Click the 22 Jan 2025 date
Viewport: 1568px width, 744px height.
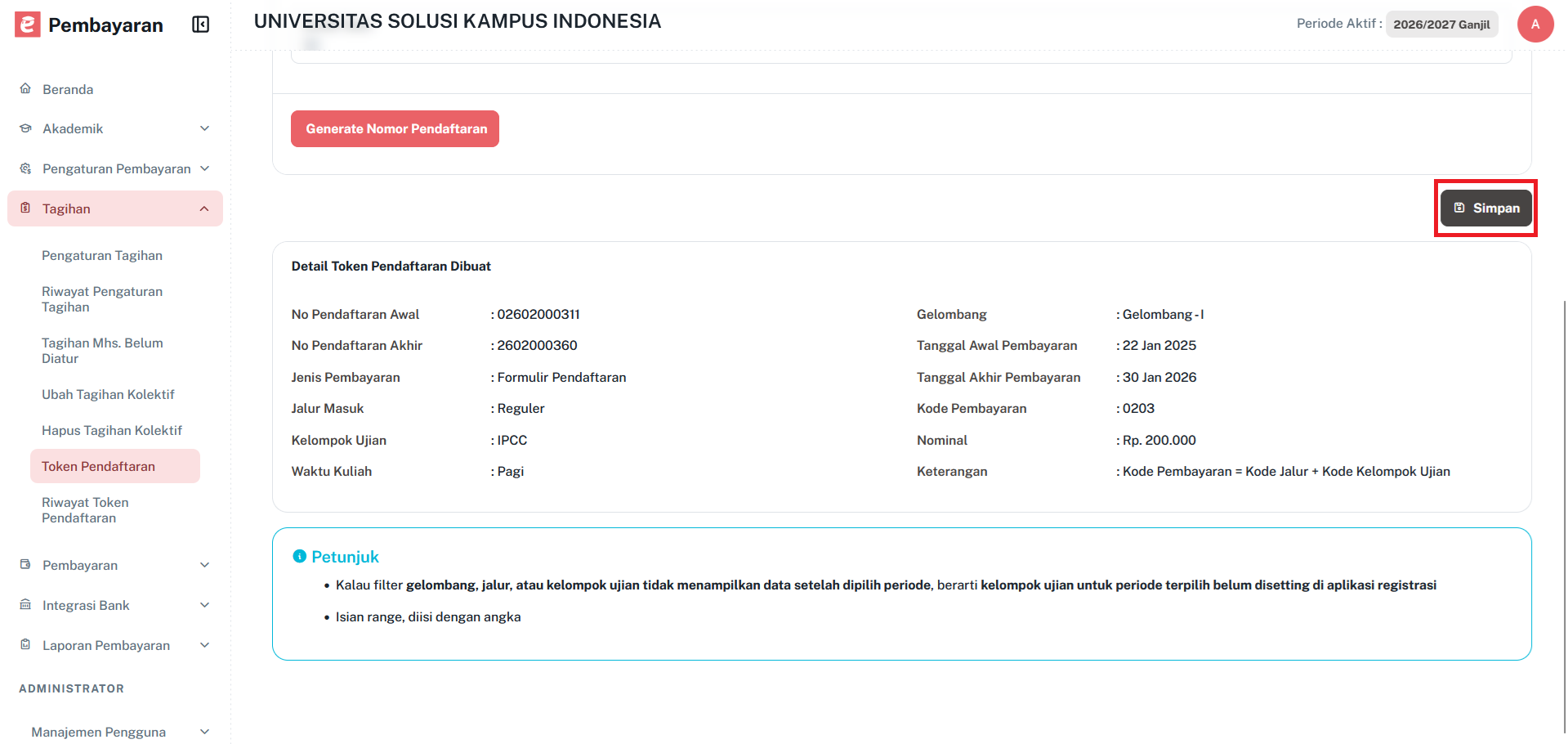pos(1159,345)
